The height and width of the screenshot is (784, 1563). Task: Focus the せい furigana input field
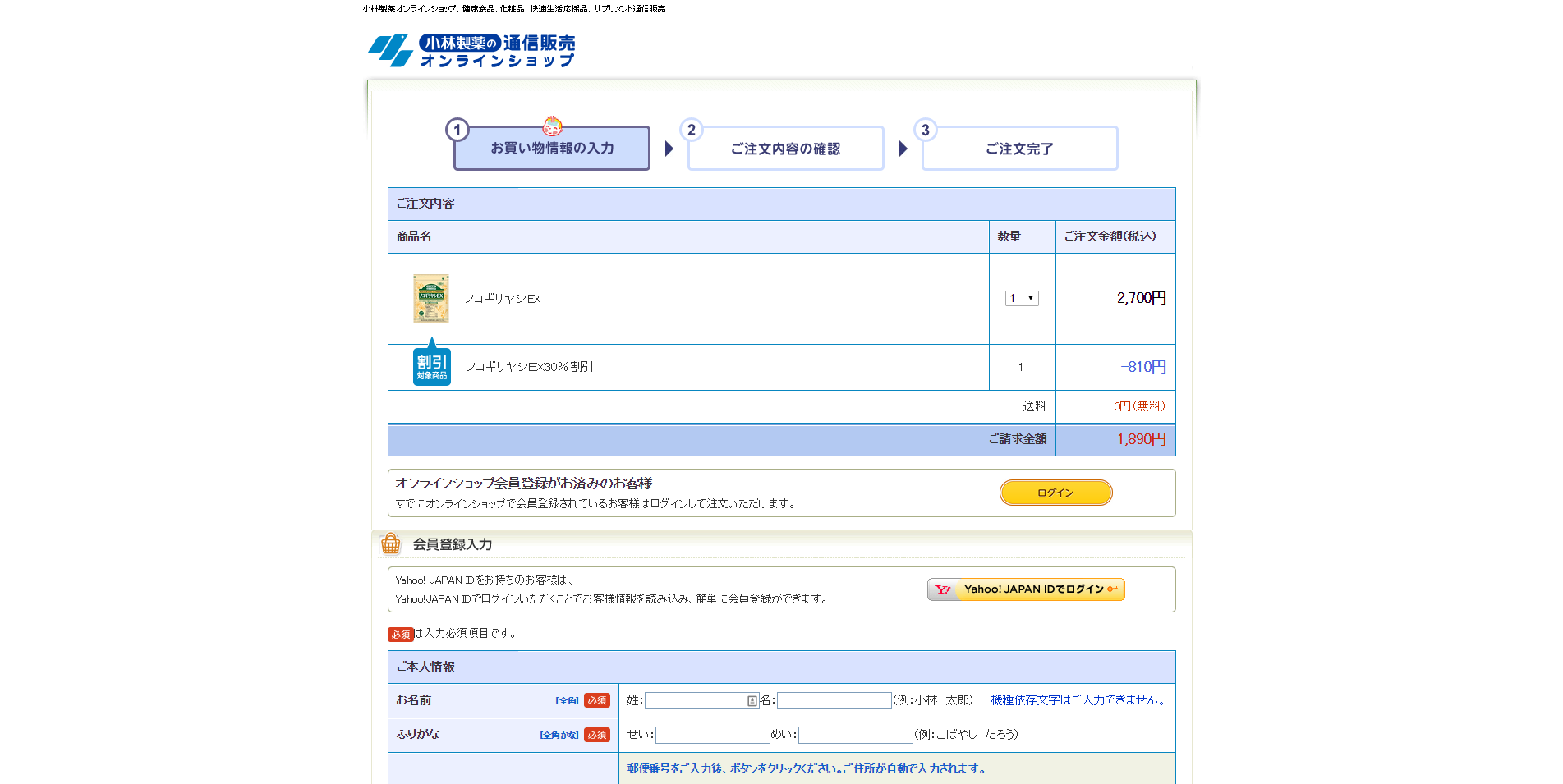(713, 735)
